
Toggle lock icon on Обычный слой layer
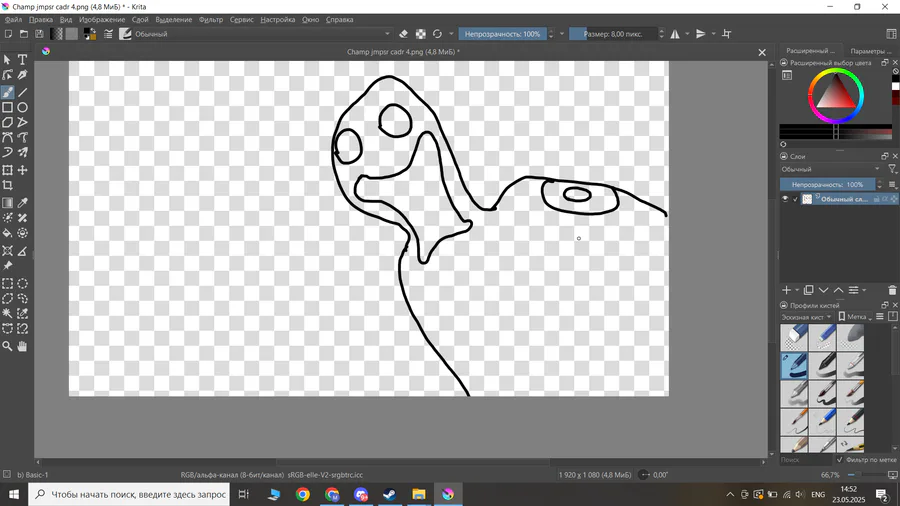876,199
